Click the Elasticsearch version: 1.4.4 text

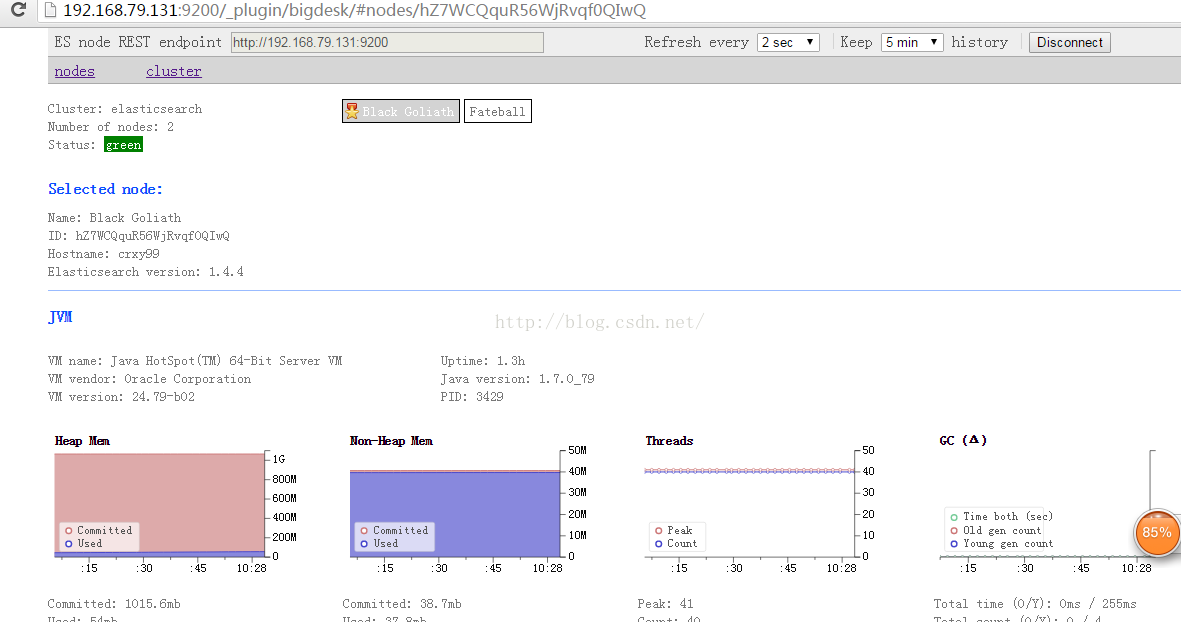(145, 273)
